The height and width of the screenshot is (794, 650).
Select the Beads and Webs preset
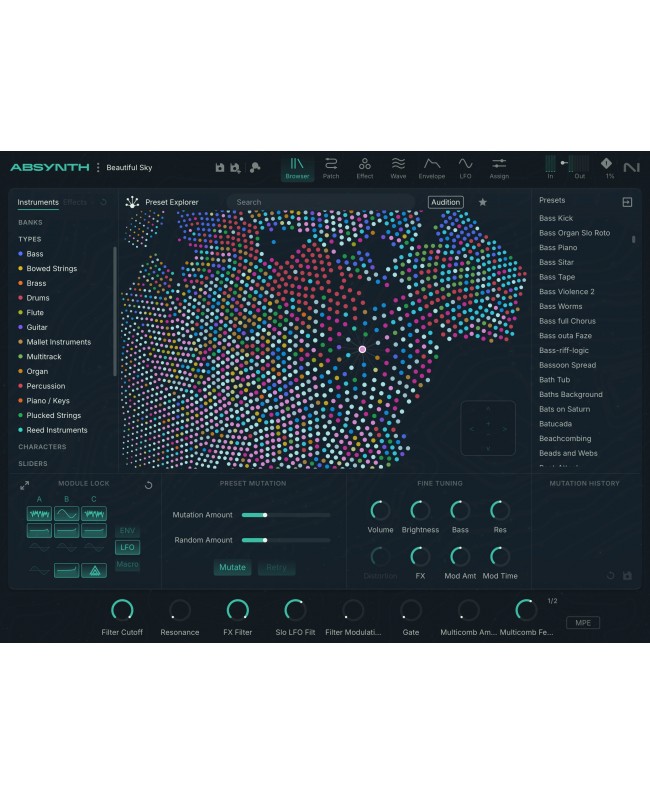click(x=568, y=453)
